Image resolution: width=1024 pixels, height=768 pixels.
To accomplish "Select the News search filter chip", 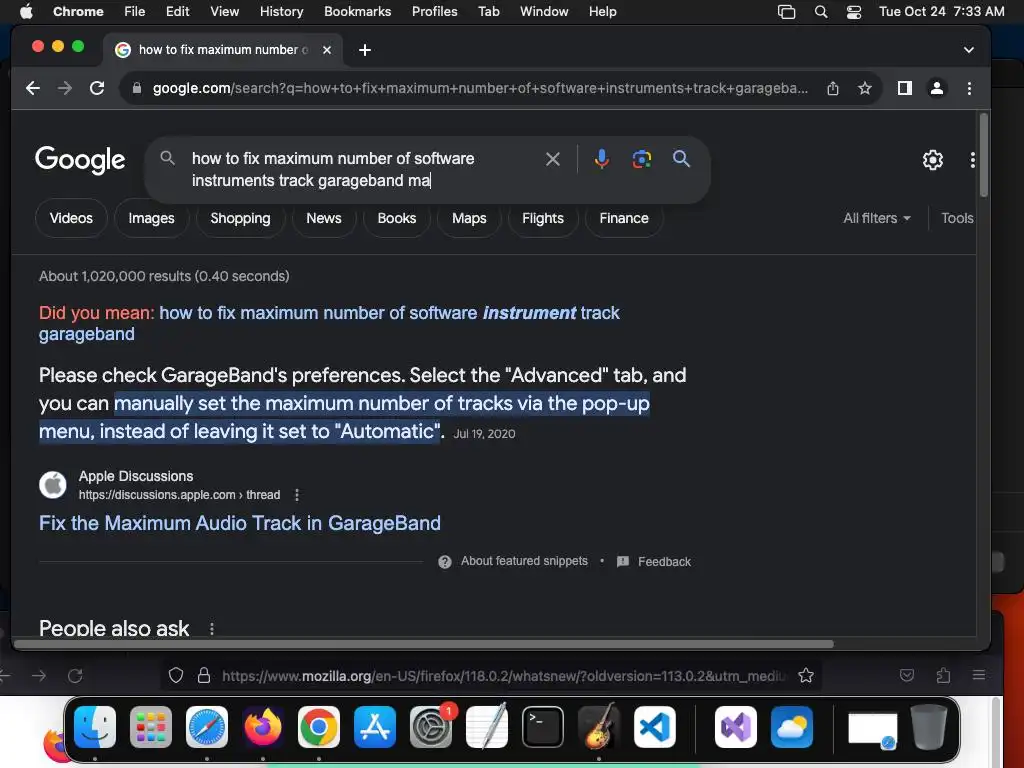I will 324,218.
